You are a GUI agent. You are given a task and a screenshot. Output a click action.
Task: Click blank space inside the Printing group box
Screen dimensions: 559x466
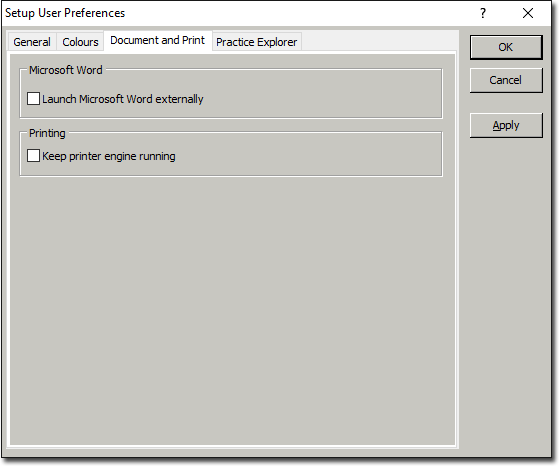pyautogui.click(x=307, y=156)
